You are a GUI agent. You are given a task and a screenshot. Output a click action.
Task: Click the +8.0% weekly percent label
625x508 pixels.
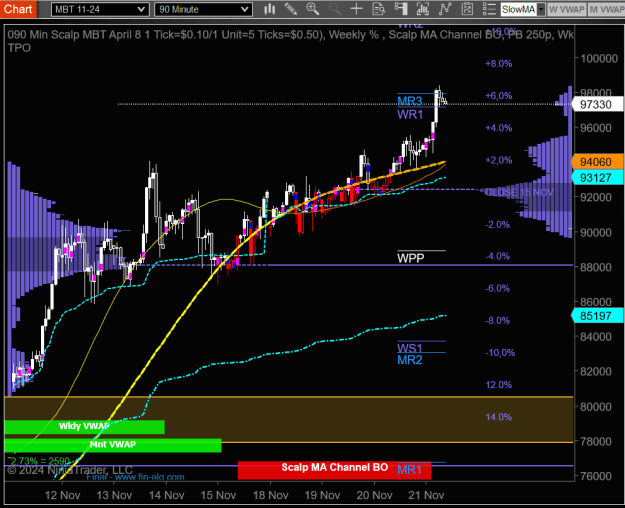tap(499, 64)
